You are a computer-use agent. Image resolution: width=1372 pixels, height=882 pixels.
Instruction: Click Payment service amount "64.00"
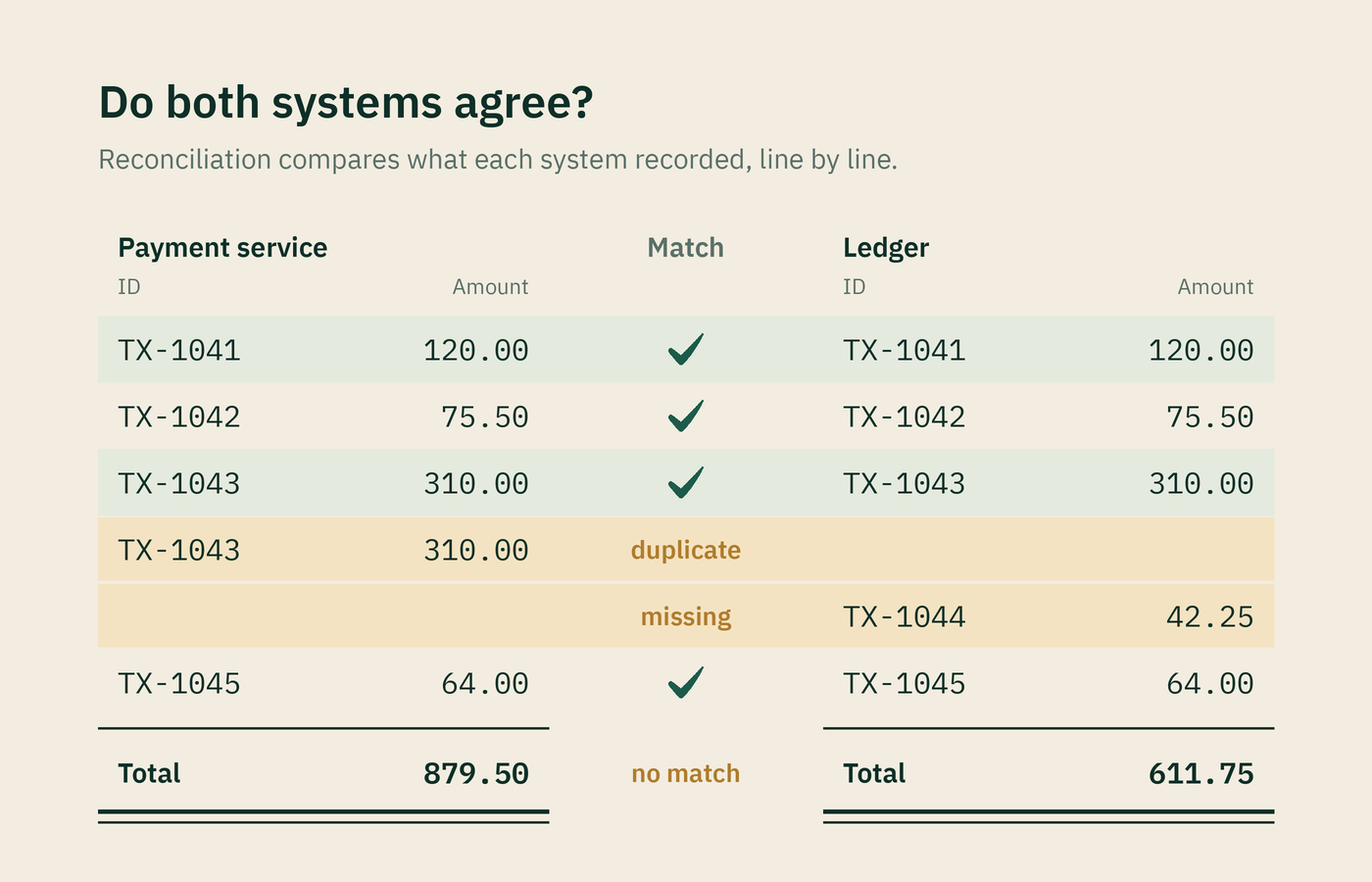[485, 683]
